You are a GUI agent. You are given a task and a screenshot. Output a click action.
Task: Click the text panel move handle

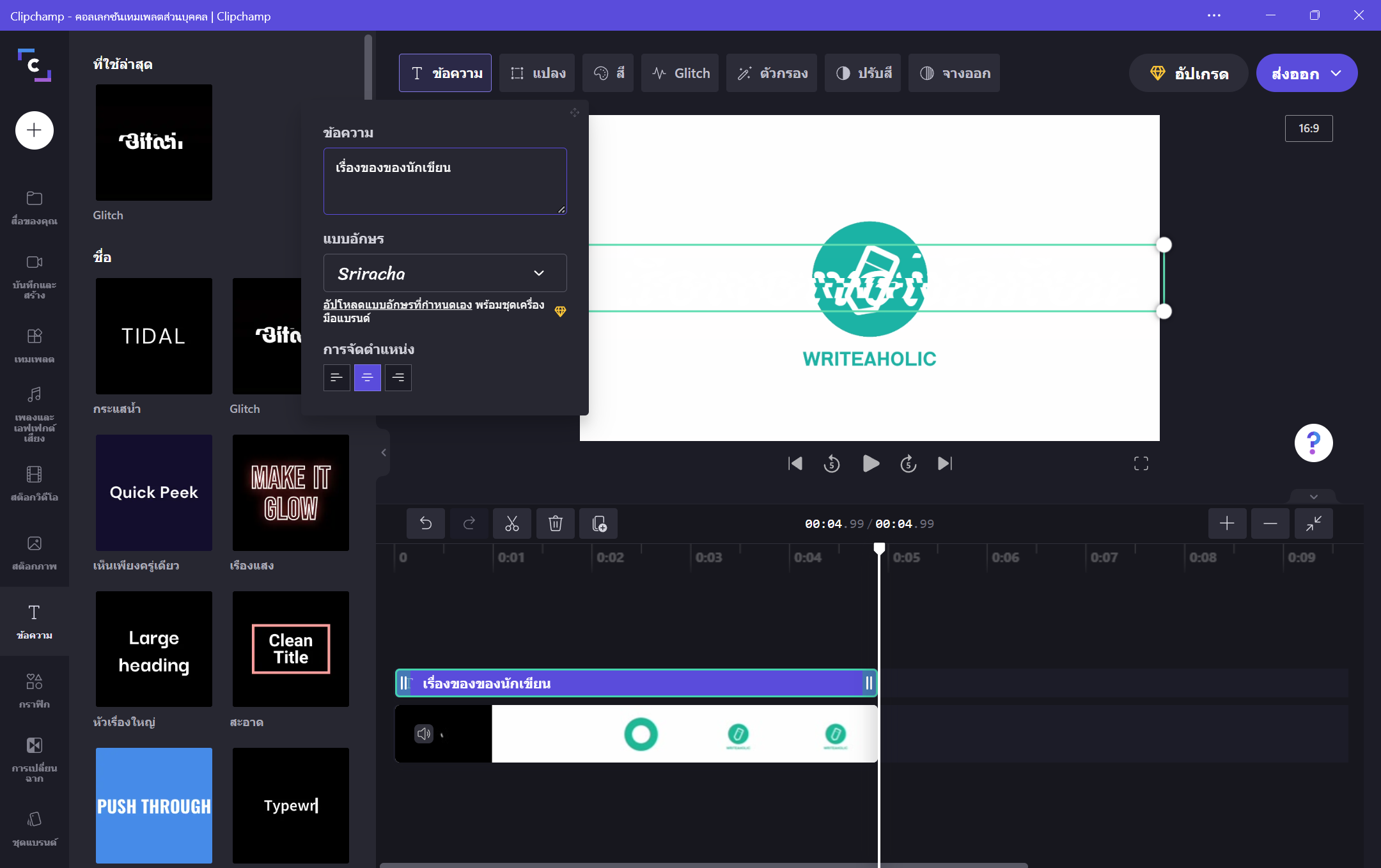click(575, 112)
